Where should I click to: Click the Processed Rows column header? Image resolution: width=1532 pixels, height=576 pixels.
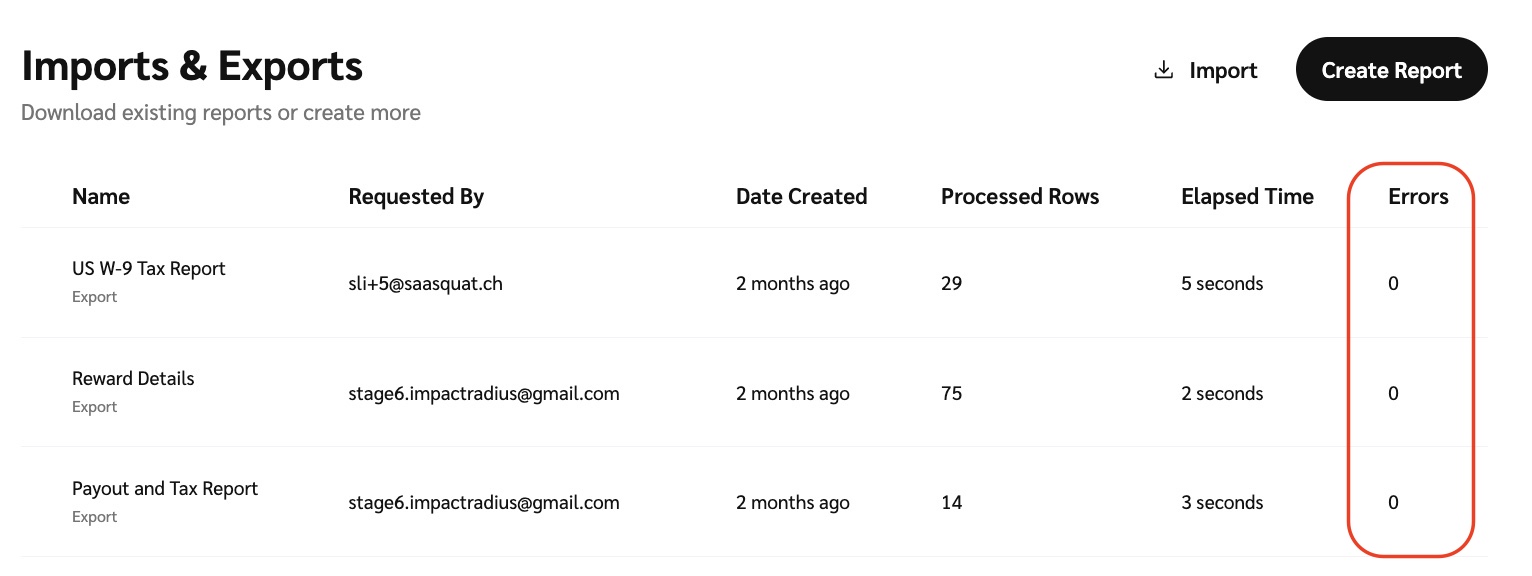1019,197
